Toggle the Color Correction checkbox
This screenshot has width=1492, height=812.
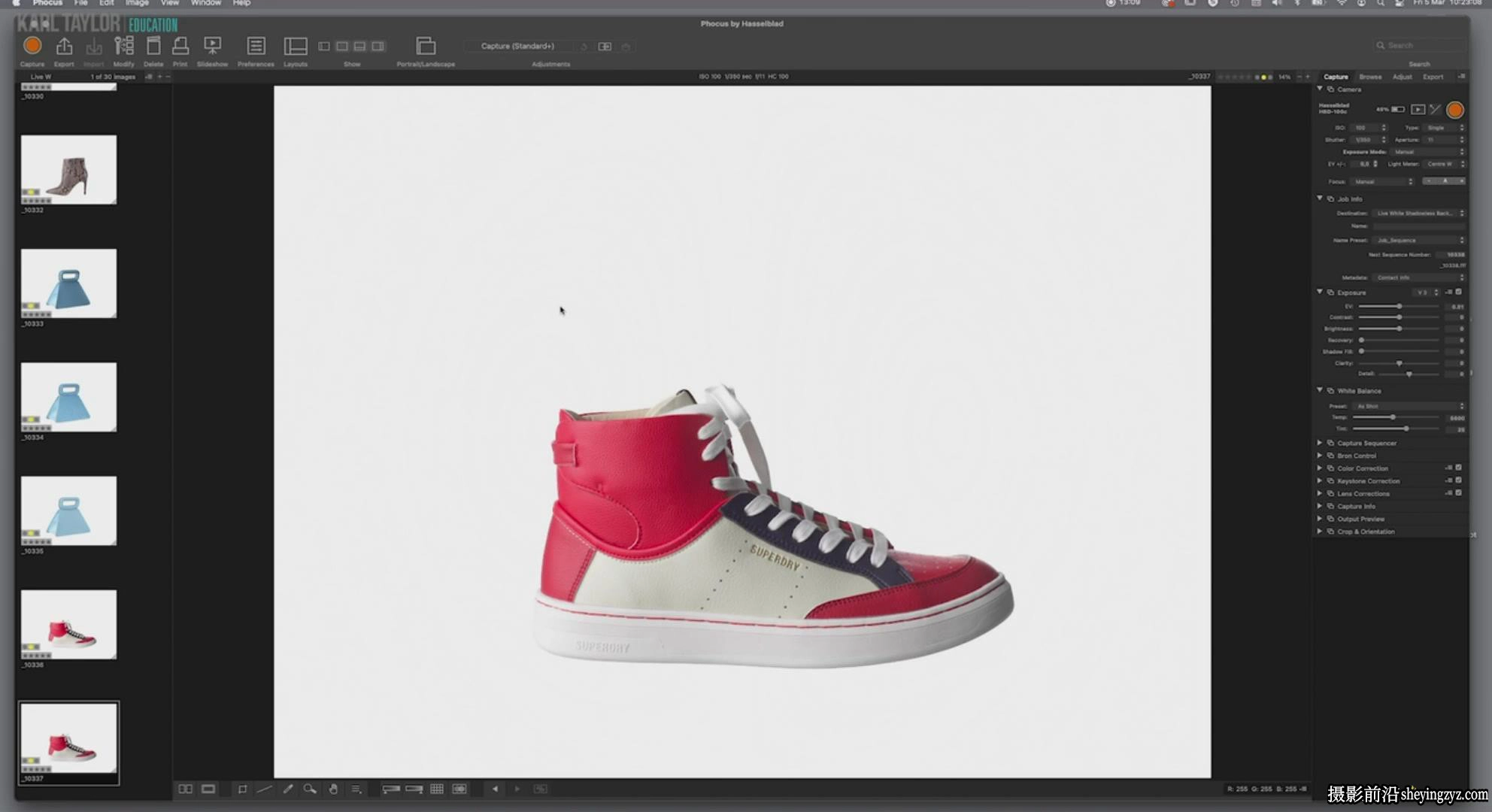click(x=1458, y=468)
